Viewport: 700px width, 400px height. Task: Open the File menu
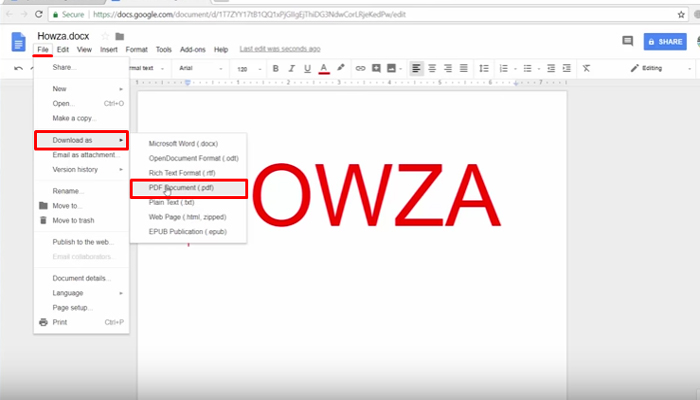coord(43,50)
